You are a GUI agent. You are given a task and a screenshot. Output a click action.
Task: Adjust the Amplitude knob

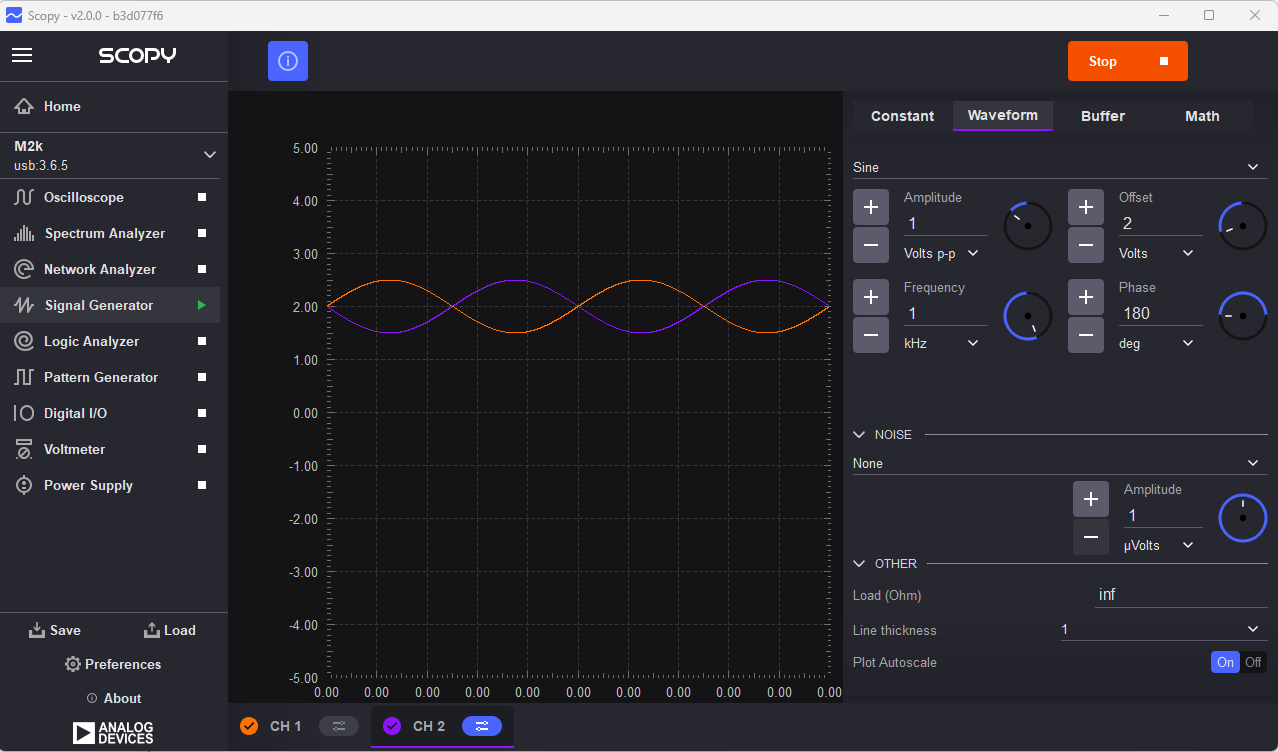tap(1028, 226)
